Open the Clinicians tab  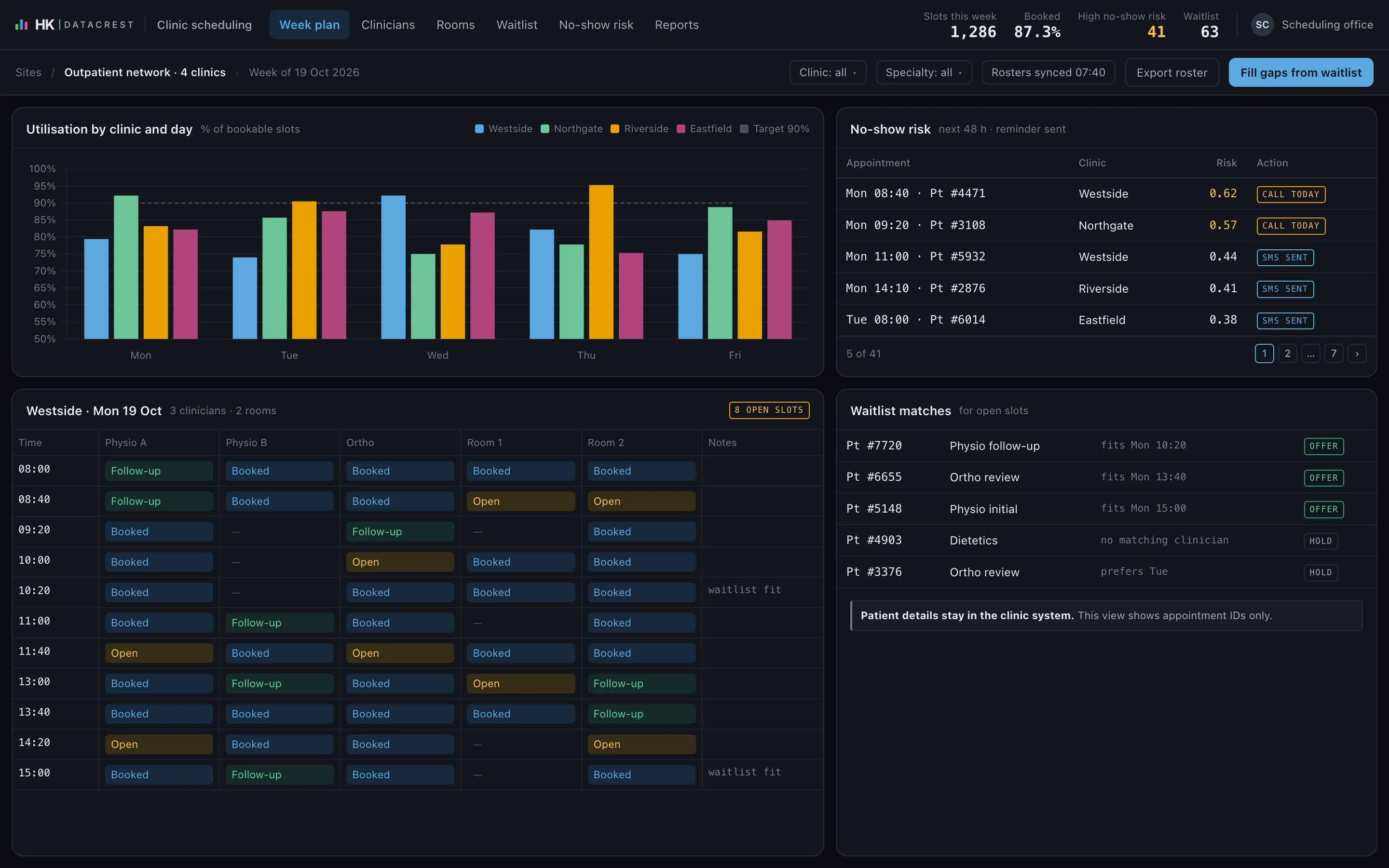388,25
